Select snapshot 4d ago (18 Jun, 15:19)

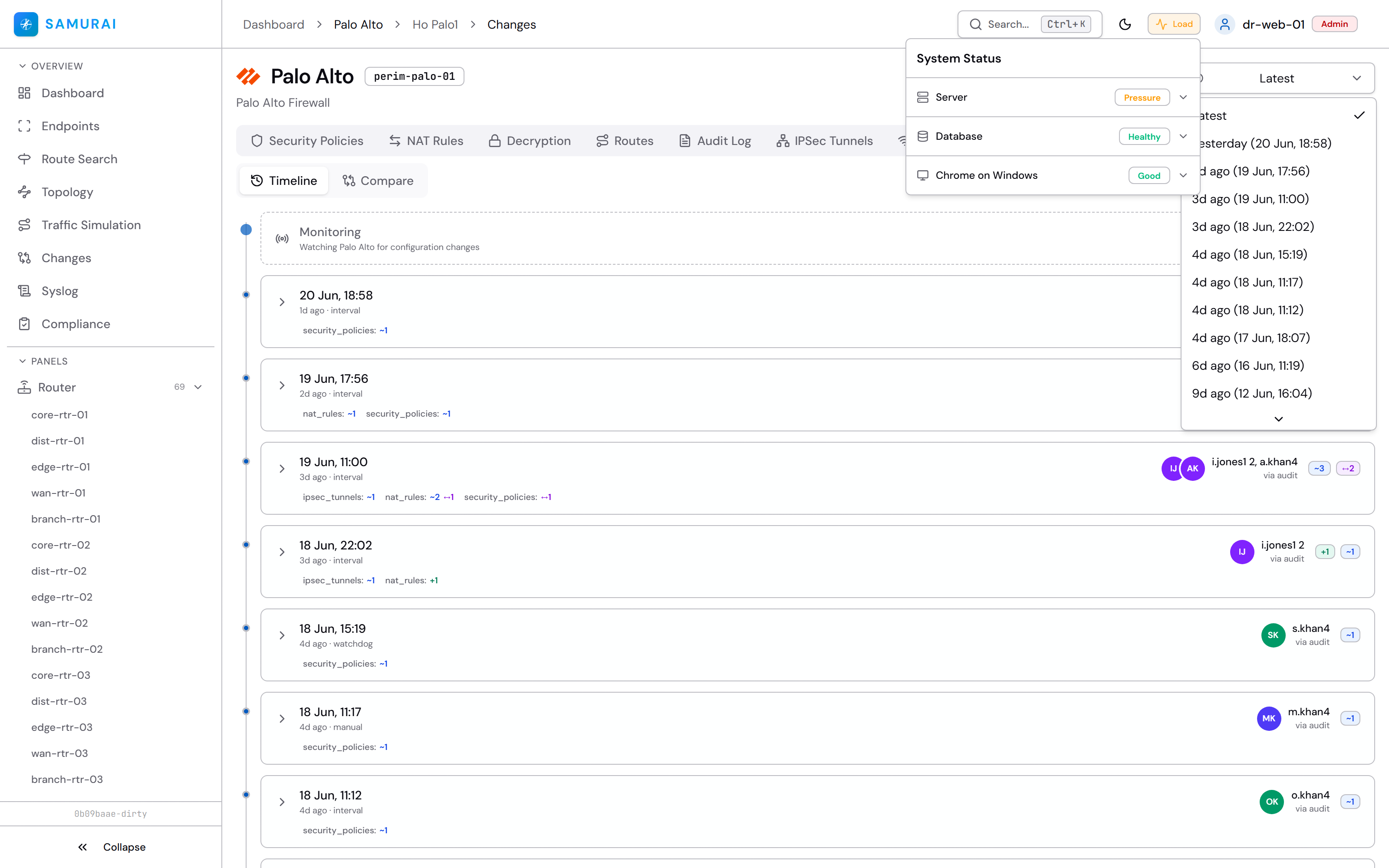(1278, 255)
